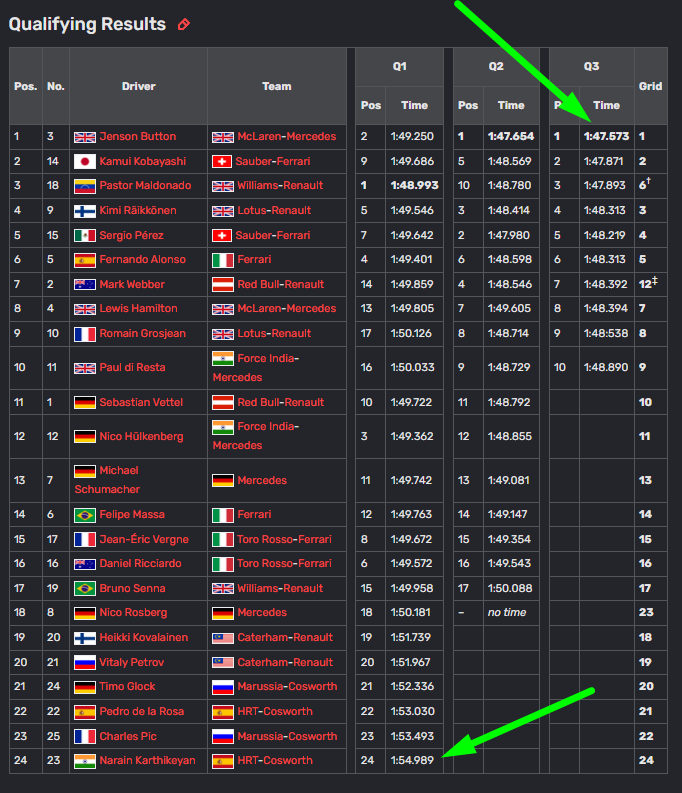The image size is (682, 793).
Task: Click the Team column header
Action: pos(277,86)
